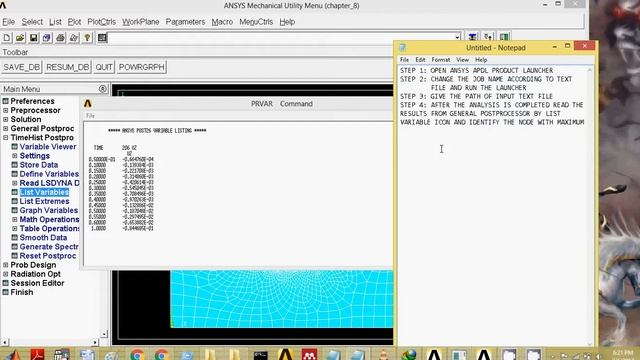Click the Pan-Zoom-Rotate toolbar icon
The height and width of the screenshot is (360, 640).
pyautogui.click(x=47, y=38)
